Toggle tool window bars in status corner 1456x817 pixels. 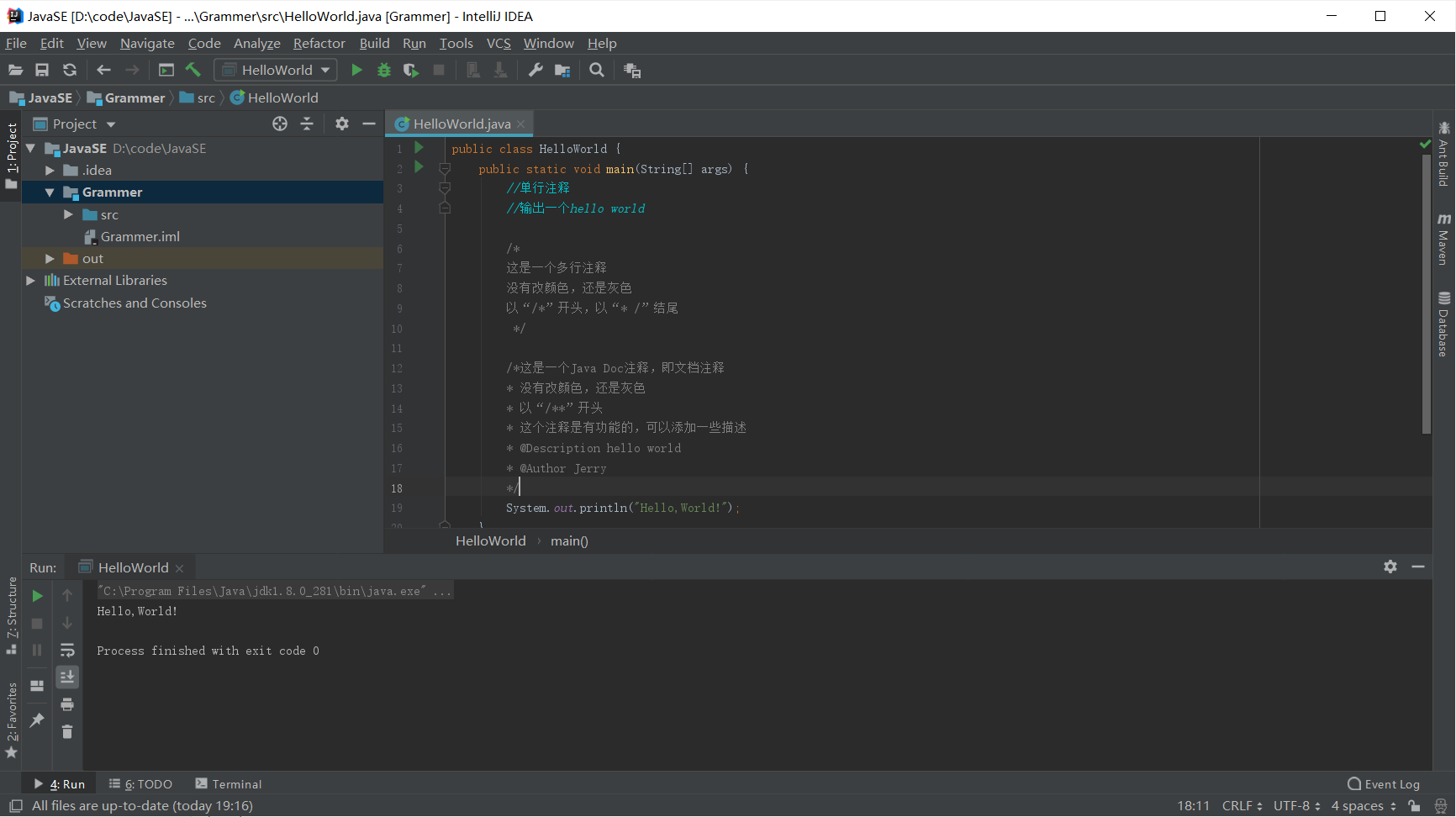pyautogui.click(x=15, y=805)
